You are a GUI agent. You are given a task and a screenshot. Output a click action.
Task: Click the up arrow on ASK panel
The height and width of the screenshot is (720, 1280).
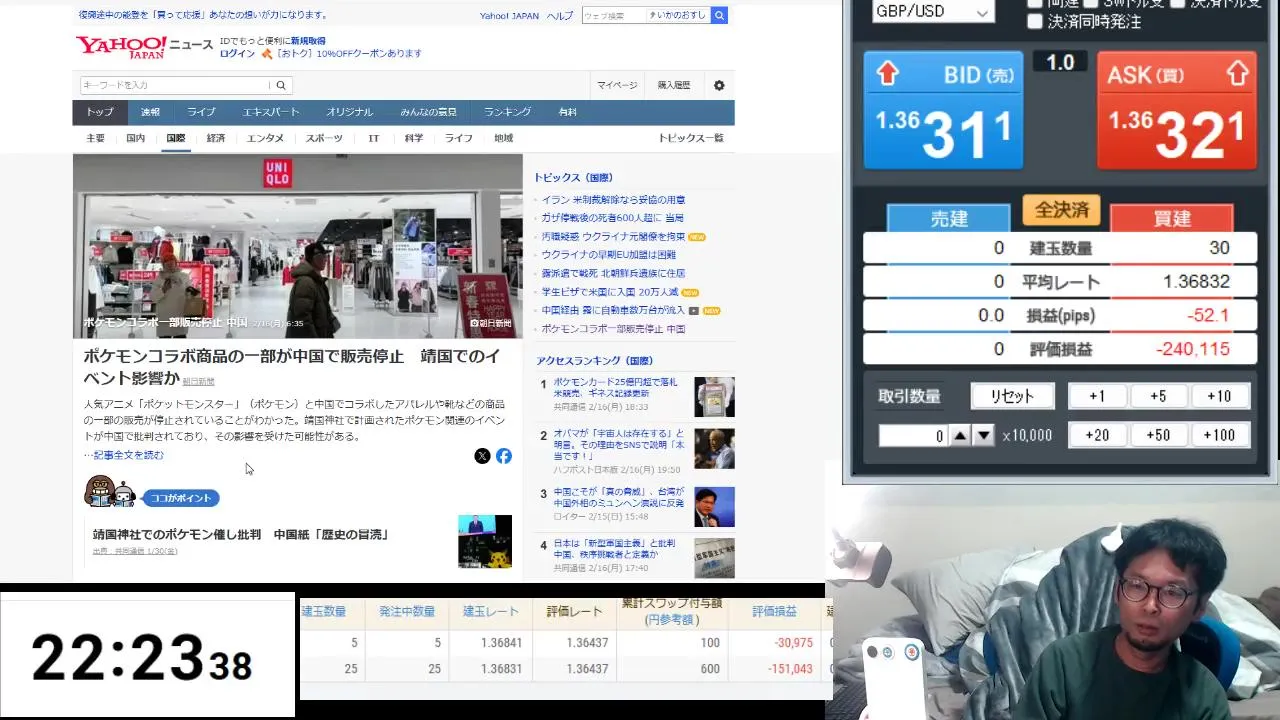(1237, 73)
